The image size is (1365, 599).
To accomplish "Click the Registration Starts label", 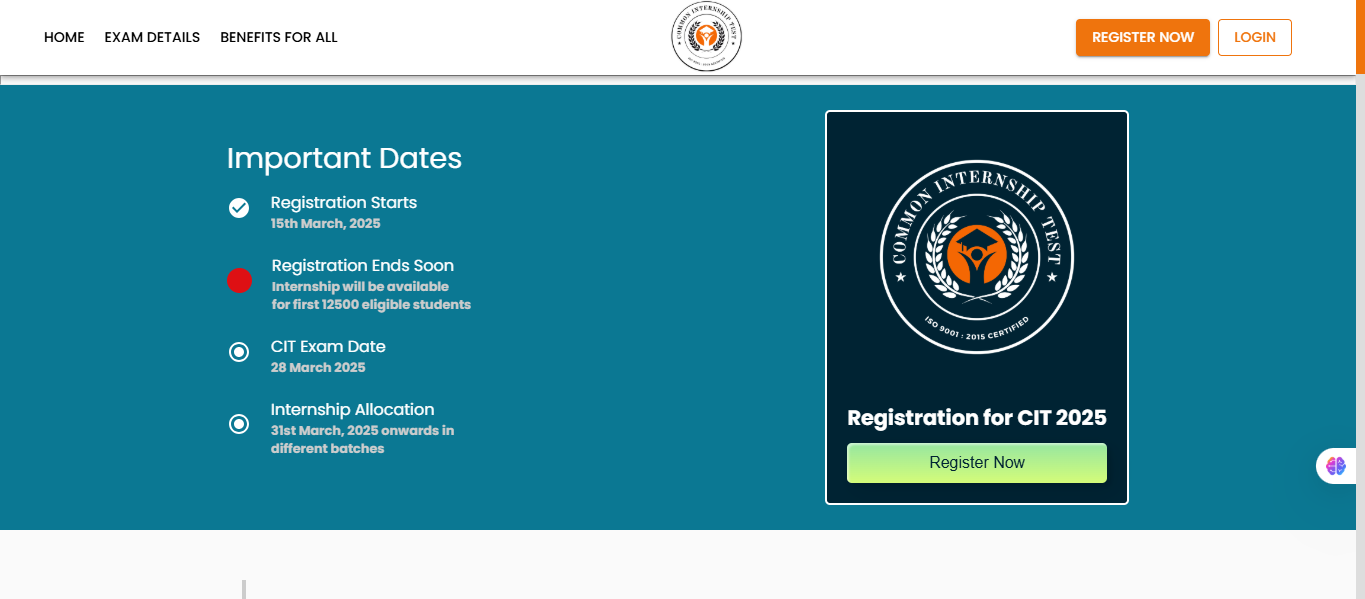I will click(x=343, y=202).
